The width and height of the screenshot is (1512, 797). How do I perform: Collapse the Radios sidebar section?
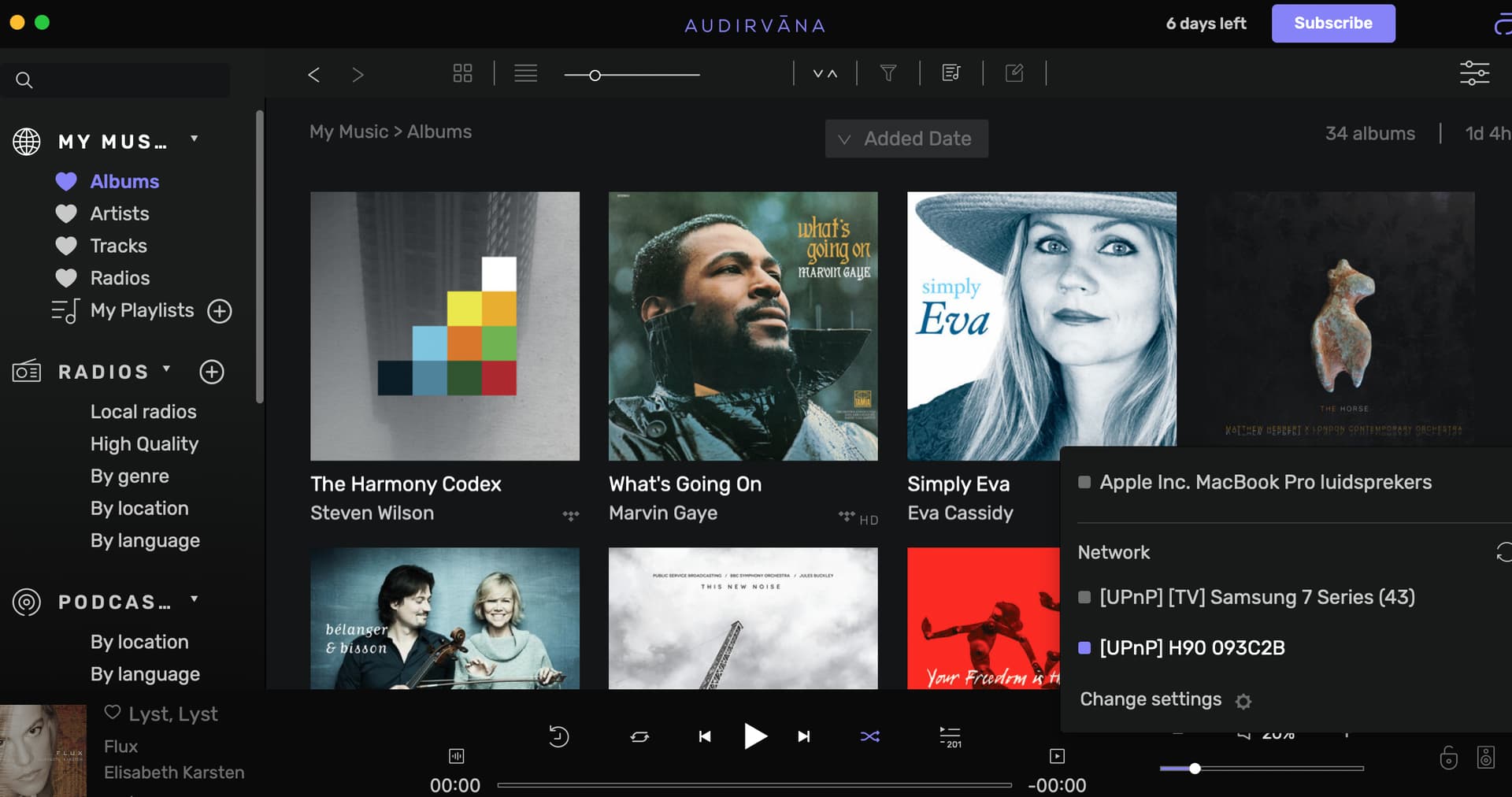pos(166,369)
